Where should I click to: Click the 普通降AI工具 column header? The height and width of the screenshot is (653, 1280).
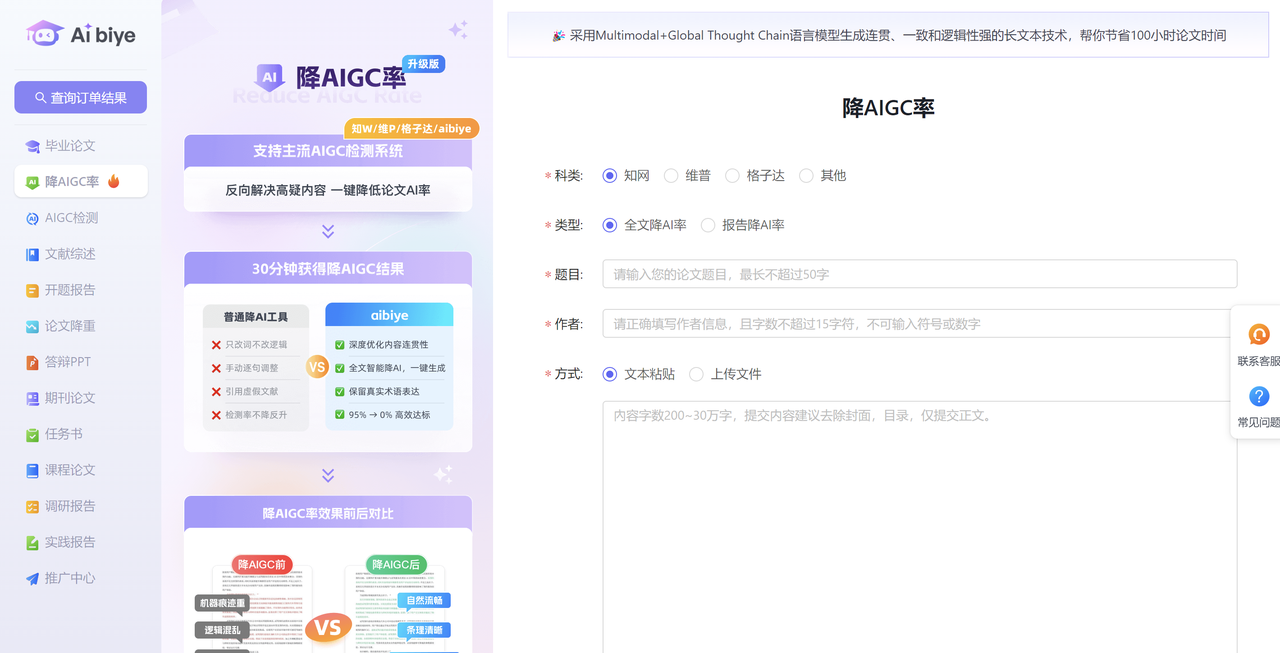(255, 316)
